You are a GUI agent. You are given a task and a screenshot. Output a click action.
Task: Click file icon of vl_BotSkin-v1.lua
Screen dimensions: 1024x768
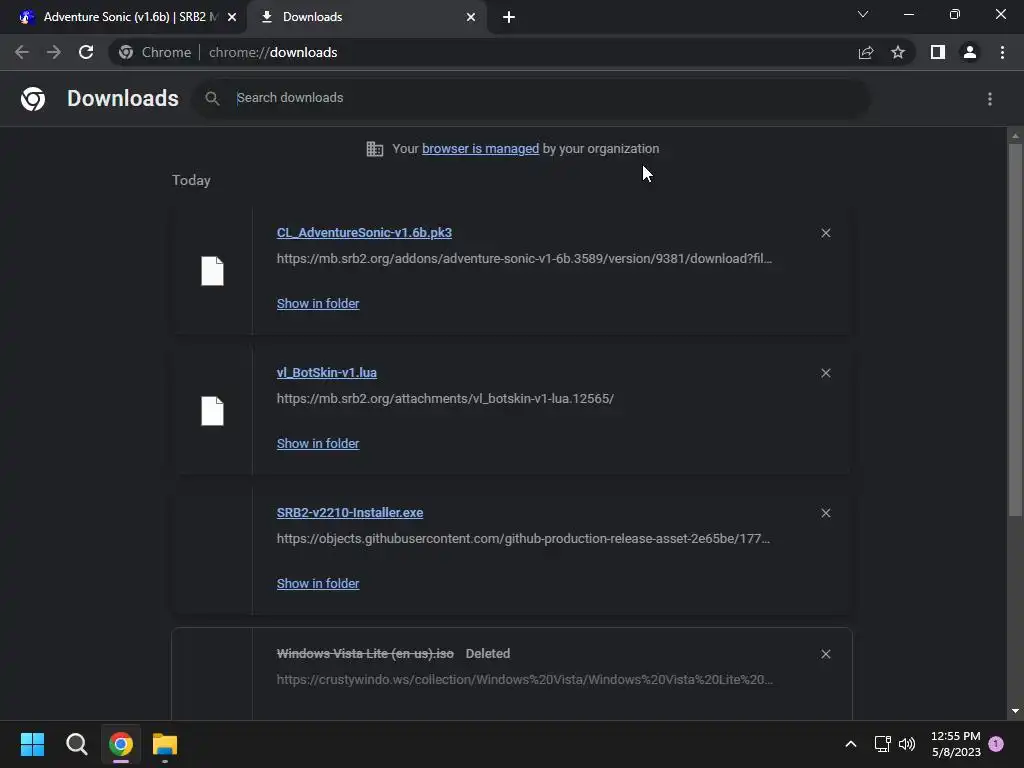point(212,411)
